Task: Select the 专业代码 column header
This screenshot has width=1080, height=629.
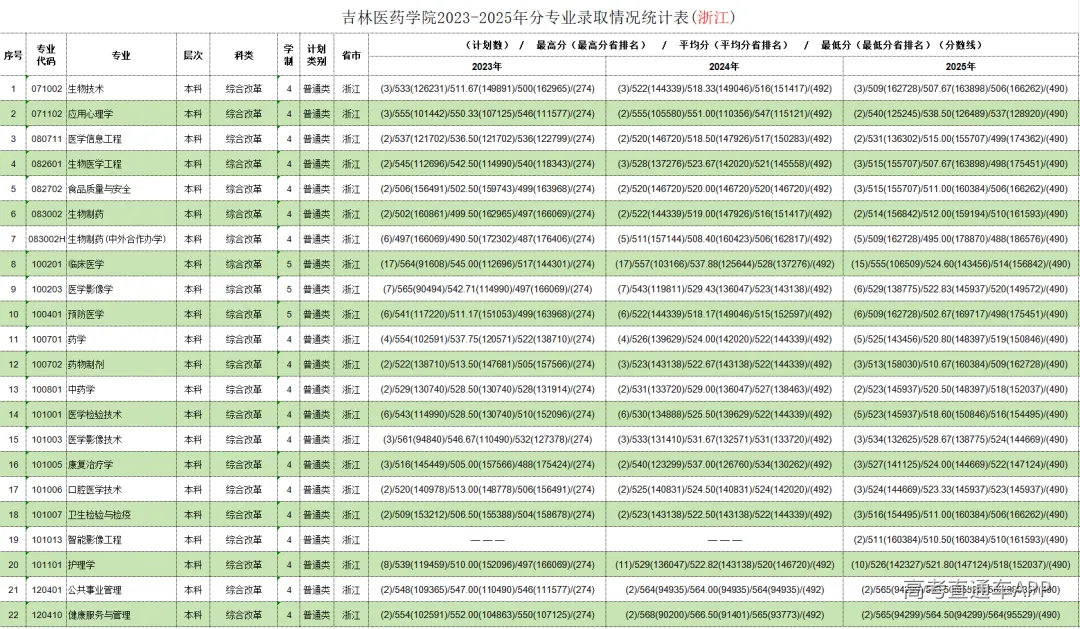Action: pyautogui.click(x=46, y=55)
